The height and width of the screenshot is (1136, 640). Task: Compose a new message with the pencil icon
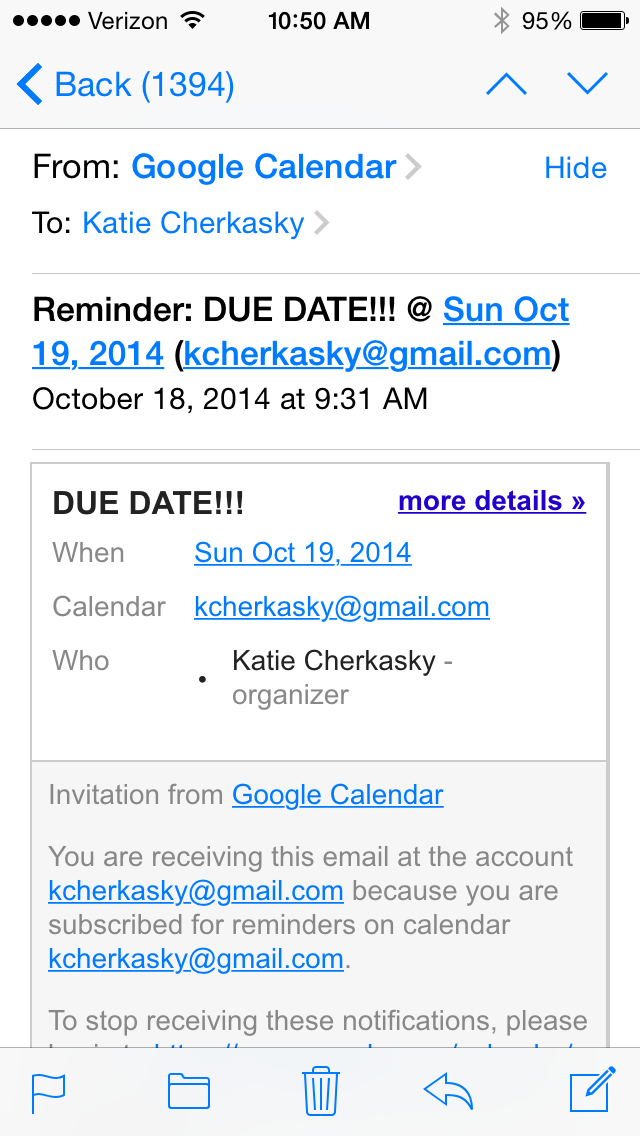coord(593,1089)
